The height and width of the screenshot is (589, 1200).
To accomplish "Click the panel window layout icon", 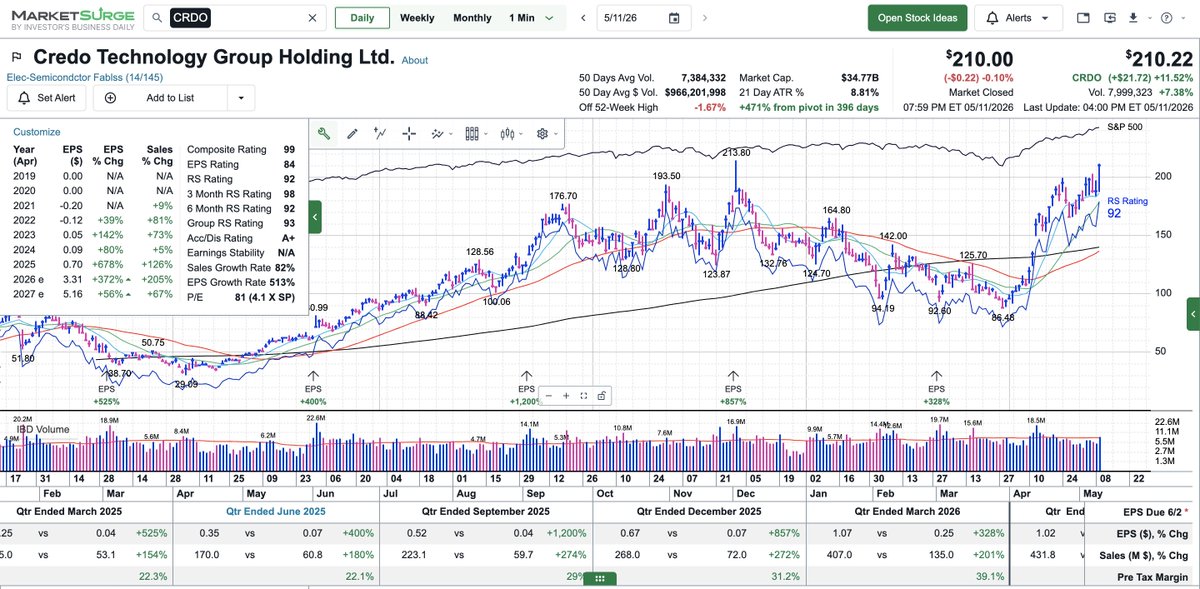I will pos(1083,18).
